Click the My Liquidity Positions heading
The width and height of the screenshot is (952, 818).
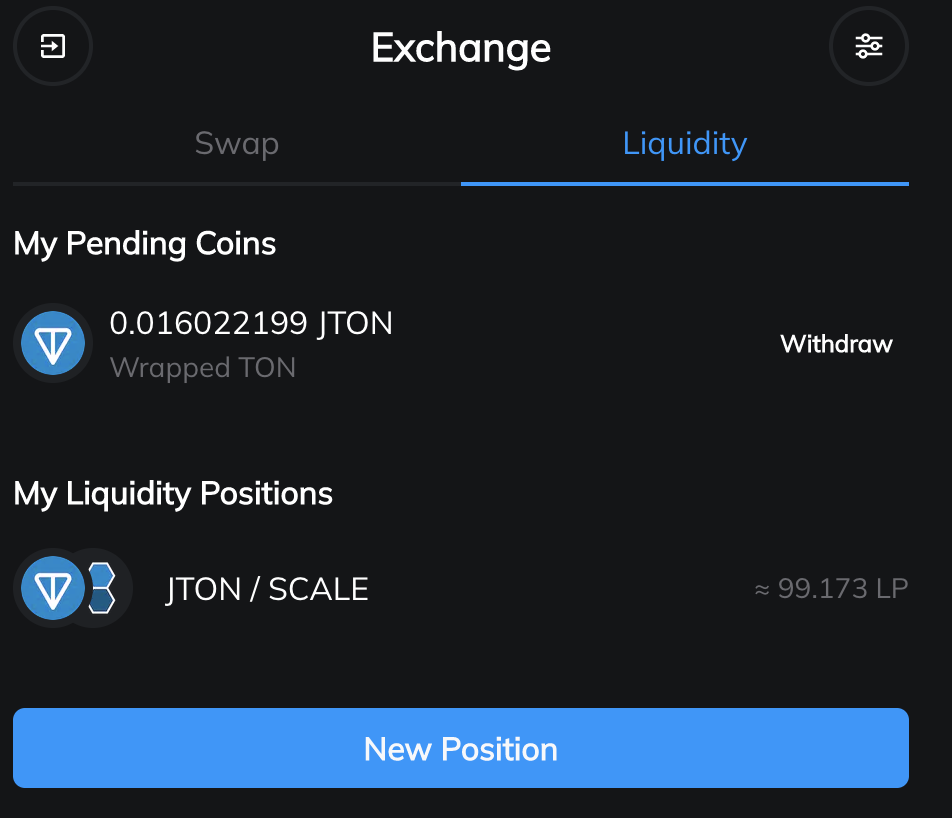[x=173, y=493]
